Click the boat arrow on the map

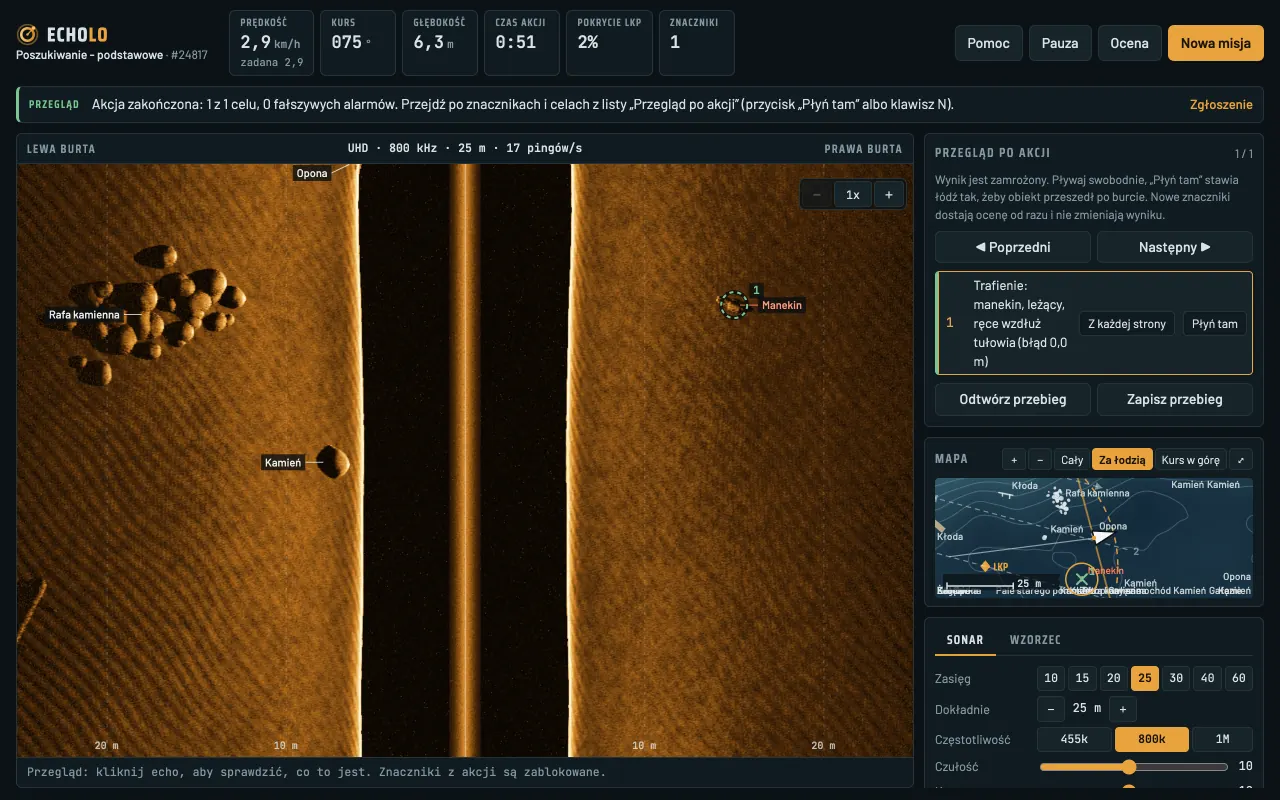[1102, 537]
